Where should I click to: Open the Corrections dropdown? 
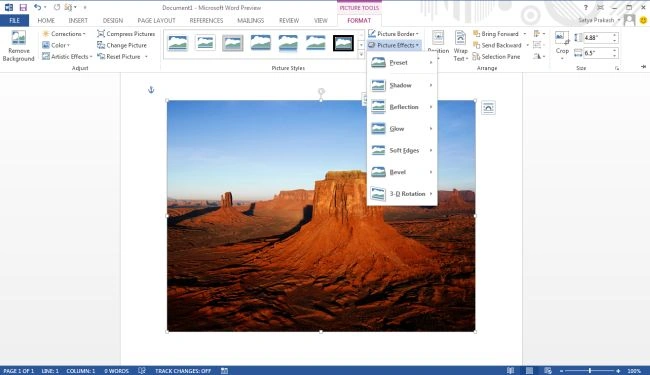(x=64, y=34)
